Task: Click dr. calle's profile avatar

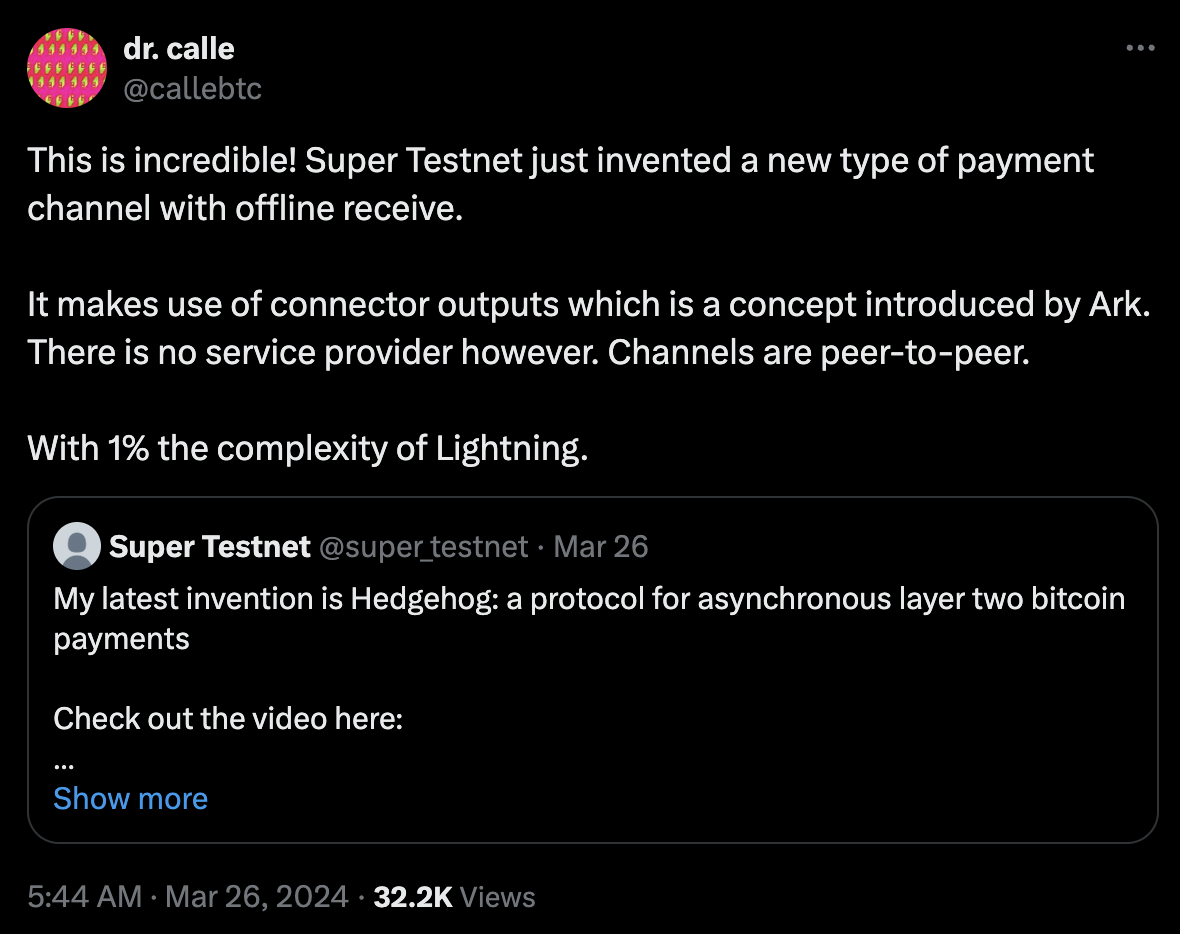Action: (x=66, y=68)
